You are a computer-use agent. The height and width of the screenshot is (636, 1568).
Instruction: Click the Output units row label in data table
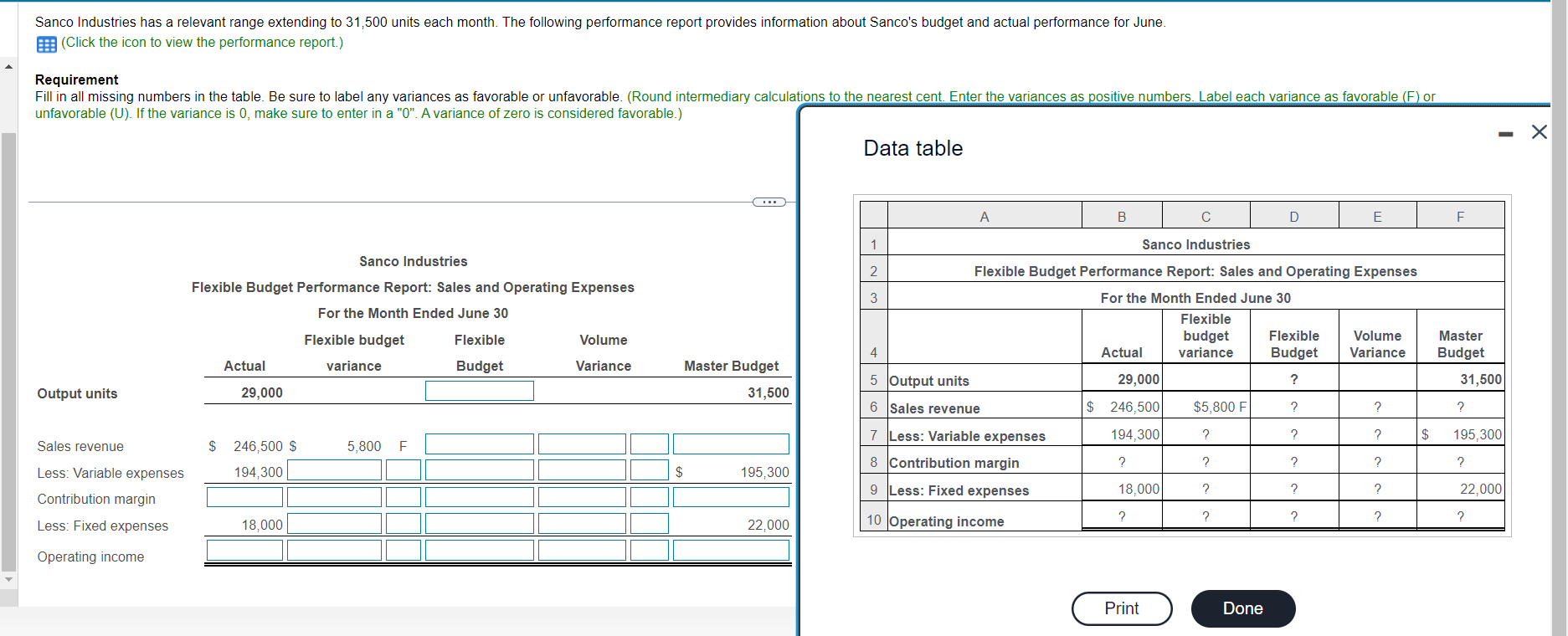tap(929, 381)
